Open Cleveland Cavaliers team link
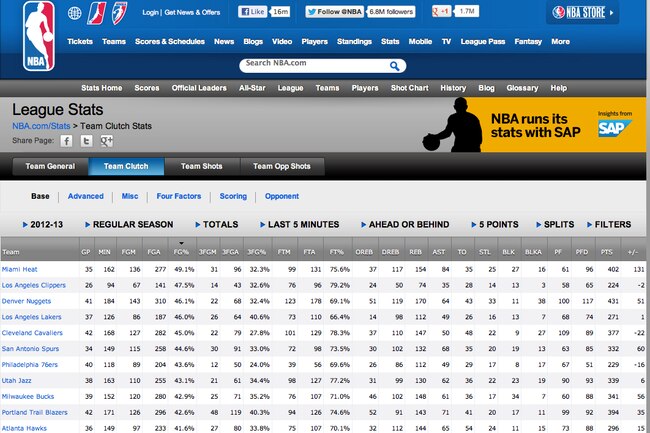 [32, 333]
